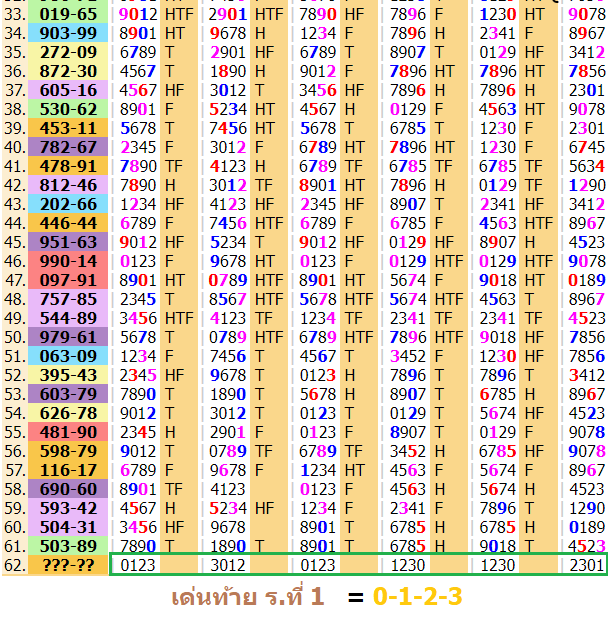Click the 979-61 result cell

[x=68, y=337]
